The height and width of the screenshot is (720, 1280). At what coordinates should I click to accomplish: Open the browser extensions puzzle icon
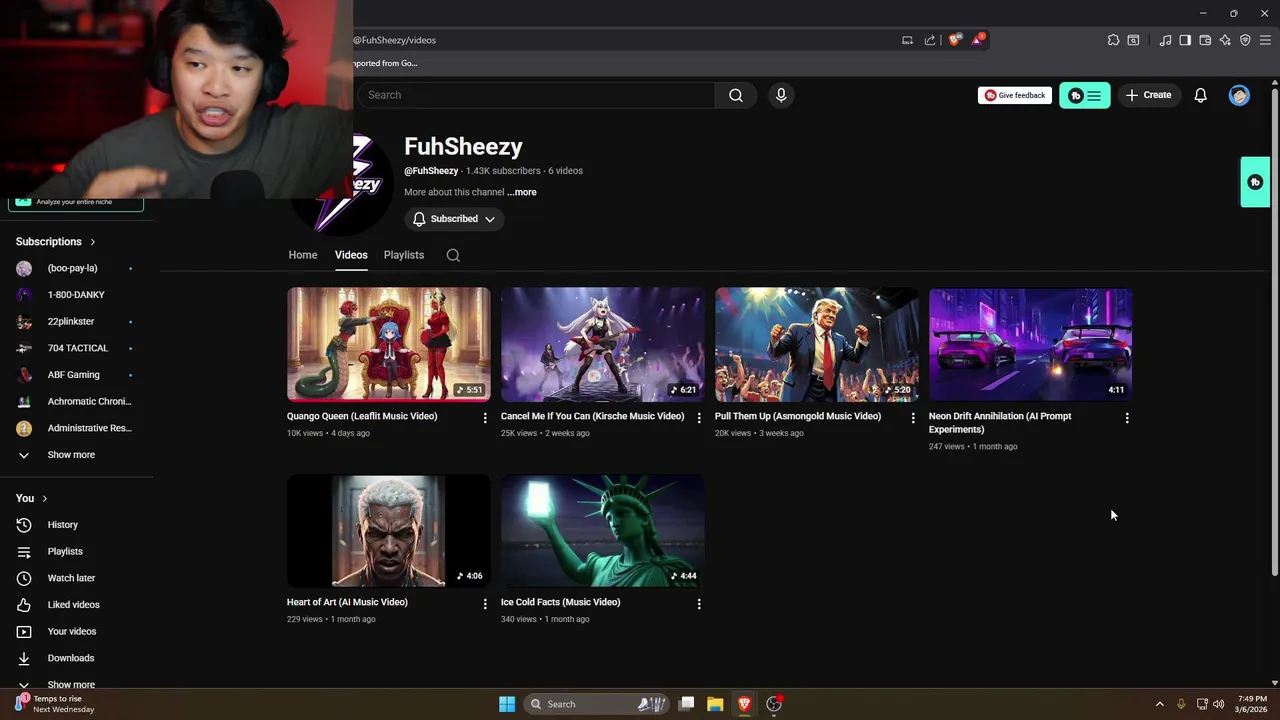click(1113, 40)
